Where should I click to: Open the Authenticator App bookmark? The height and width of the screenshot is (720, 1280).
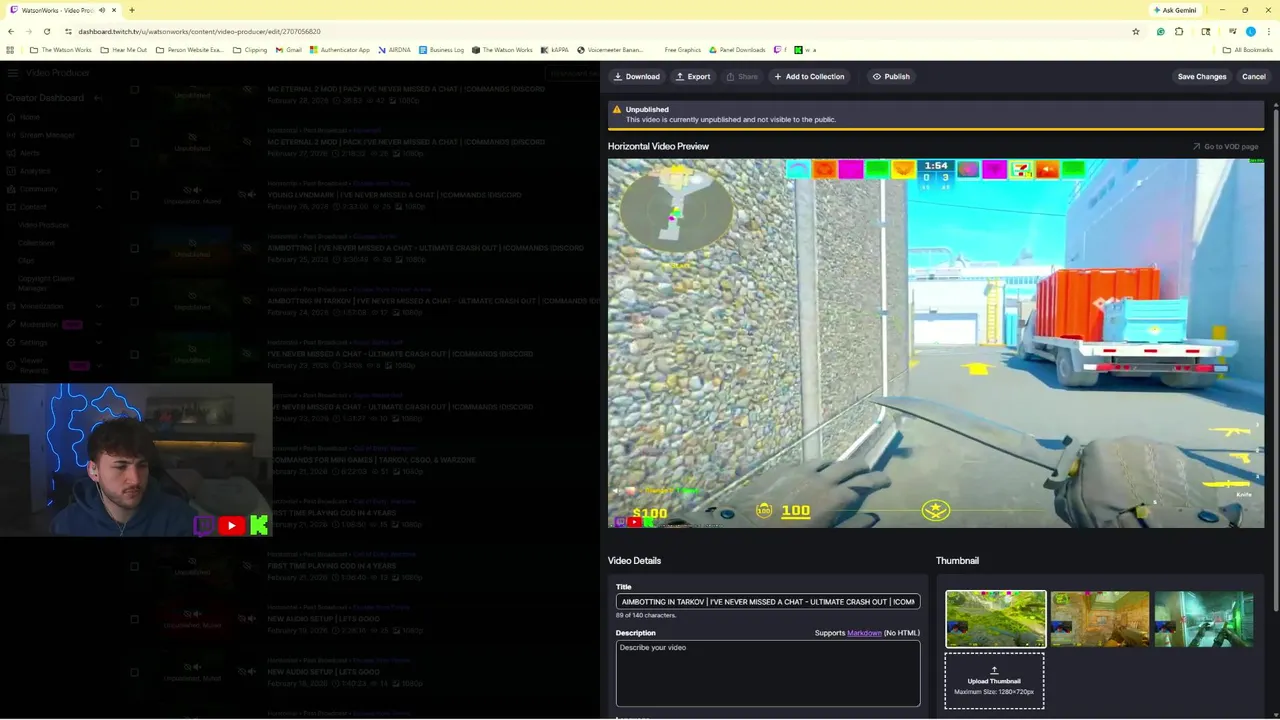click(340, 50)
